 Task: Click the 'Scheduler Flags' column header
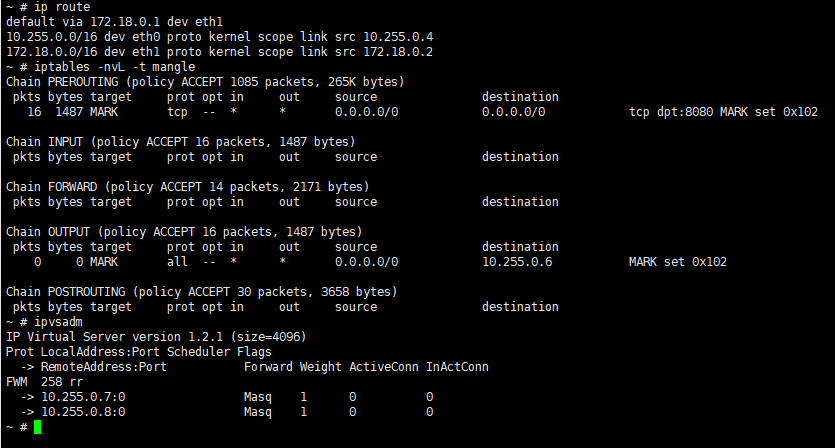tap(219, 352)
